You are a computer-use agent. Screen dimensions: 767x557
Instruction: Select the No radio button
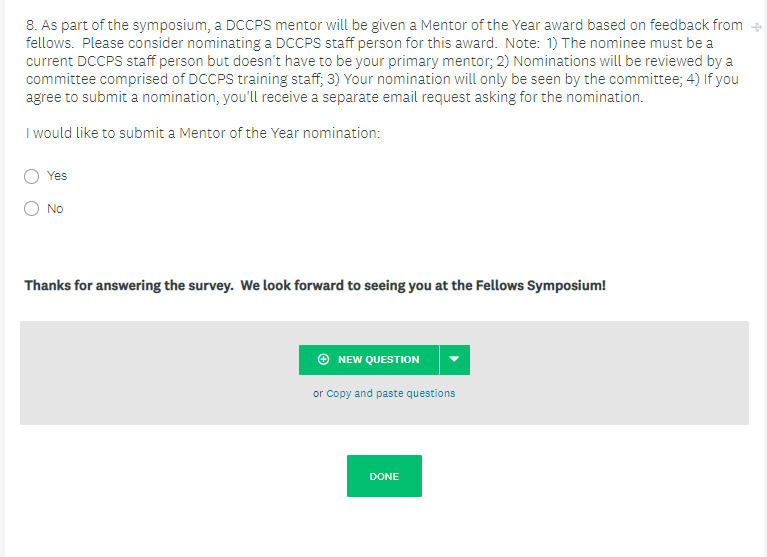pyautogui.click(x=31, y=209)
